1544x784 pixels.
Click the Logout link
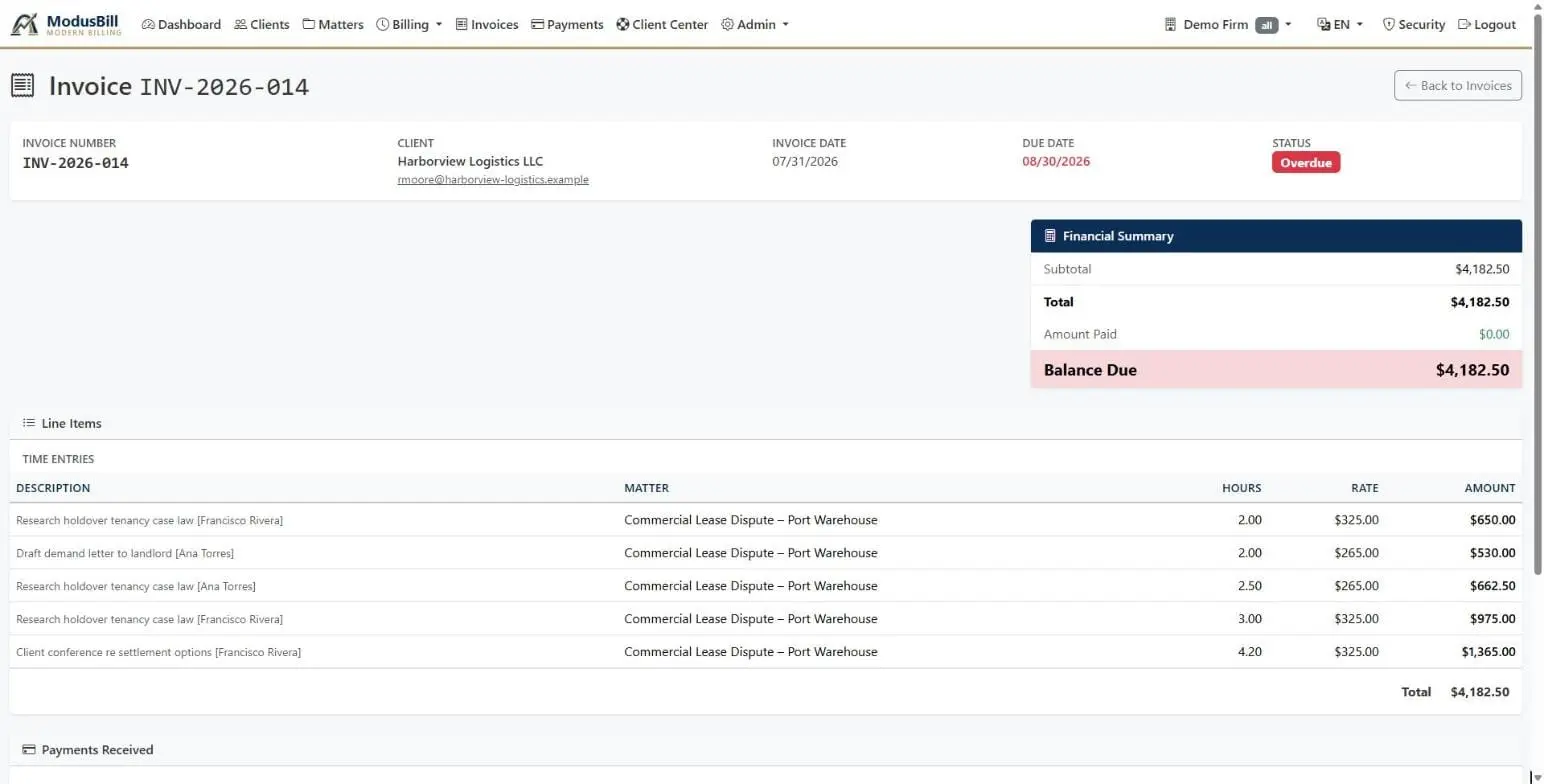coord(1487,24)
